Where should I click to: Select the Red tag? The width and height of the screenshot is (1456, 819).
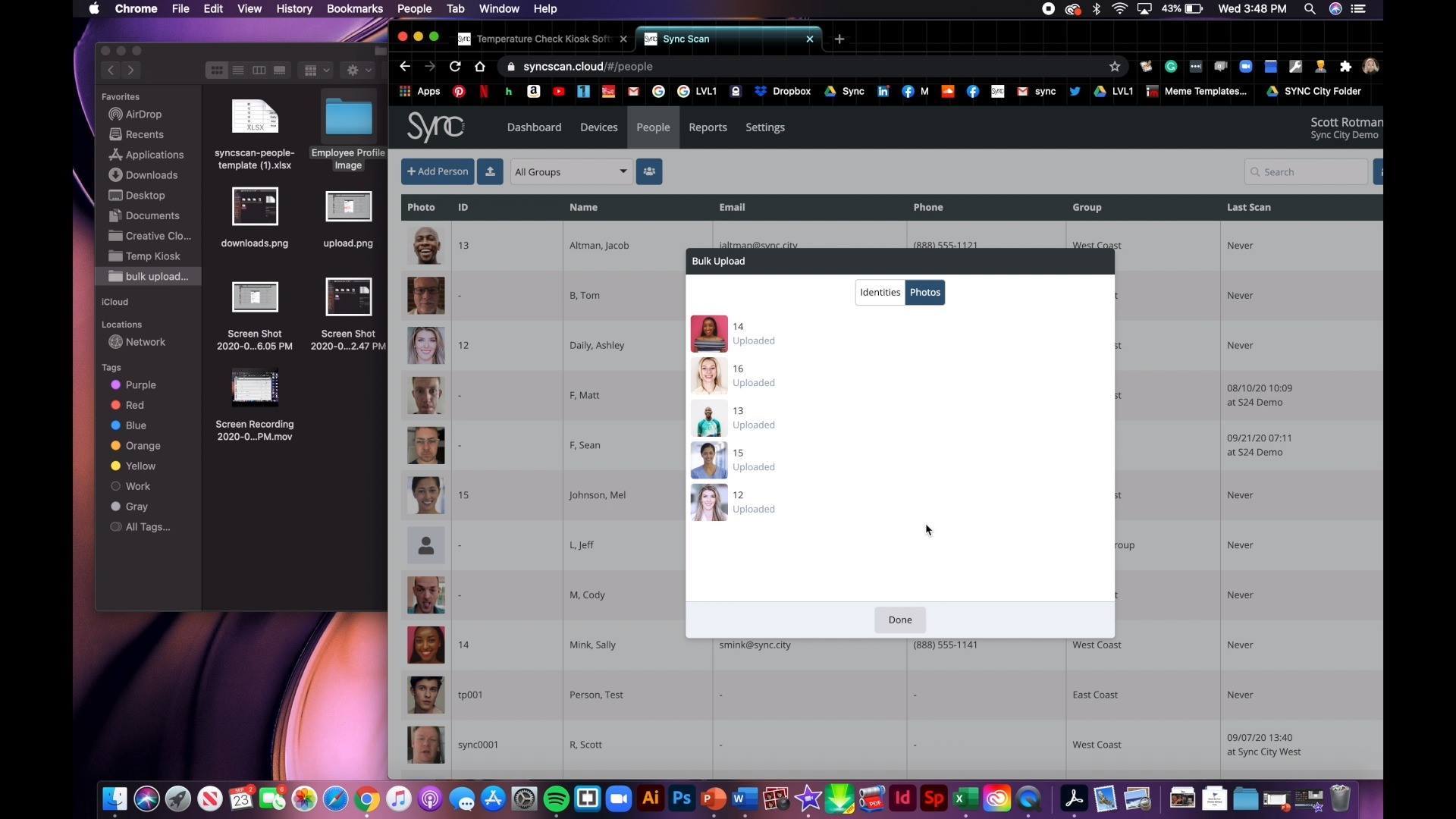point(127,406)
